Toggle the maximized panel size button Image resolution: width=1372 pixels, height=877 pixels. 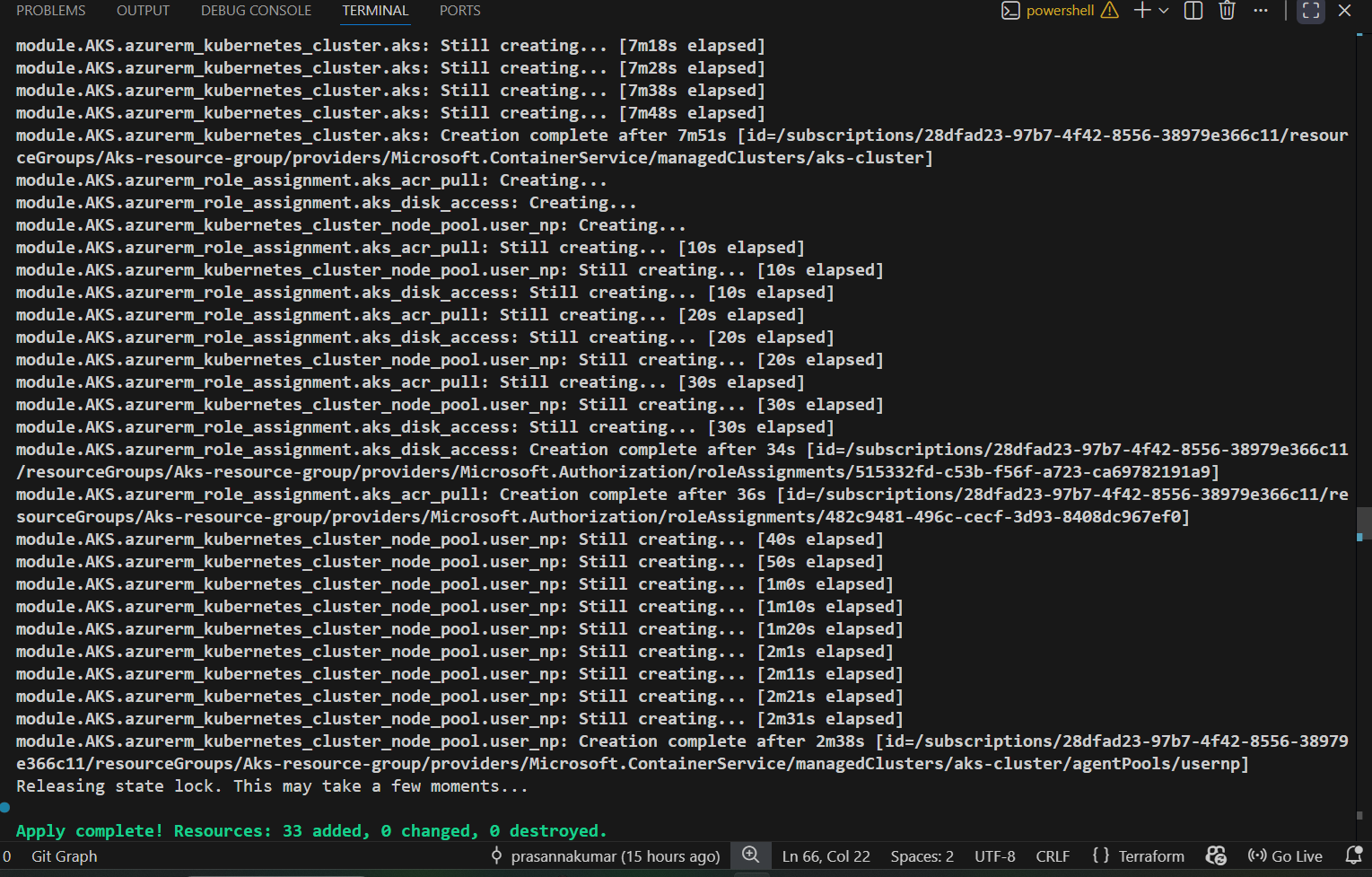click(1310, 11)
